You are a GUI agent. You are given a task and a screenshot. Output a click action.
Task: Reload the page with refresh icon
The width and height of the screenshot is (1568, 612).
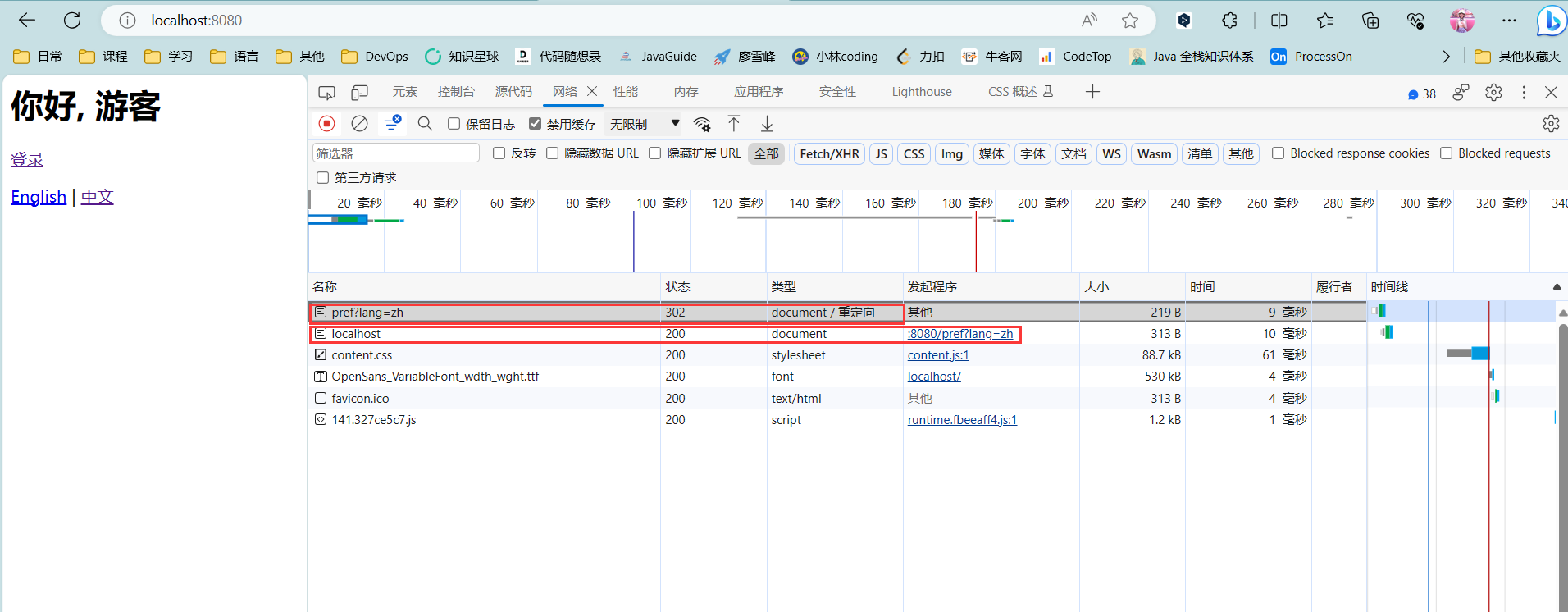(72, 21)
